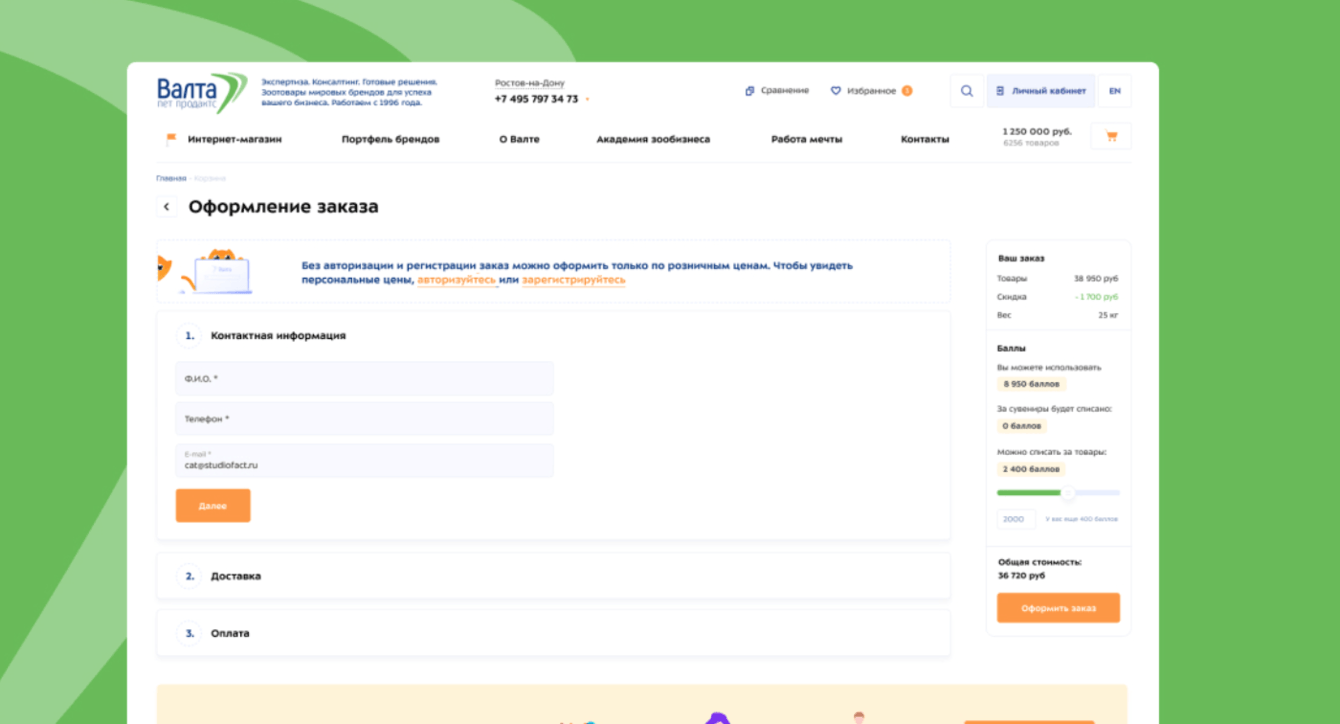Expand the phone number dropdown arrow
1340x724 pixels.
[x=587, y=99]
